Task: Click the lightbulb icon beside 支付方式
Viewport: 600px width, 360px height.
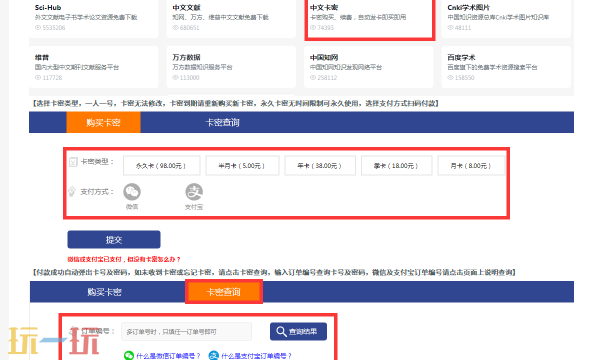Action: 72,191
